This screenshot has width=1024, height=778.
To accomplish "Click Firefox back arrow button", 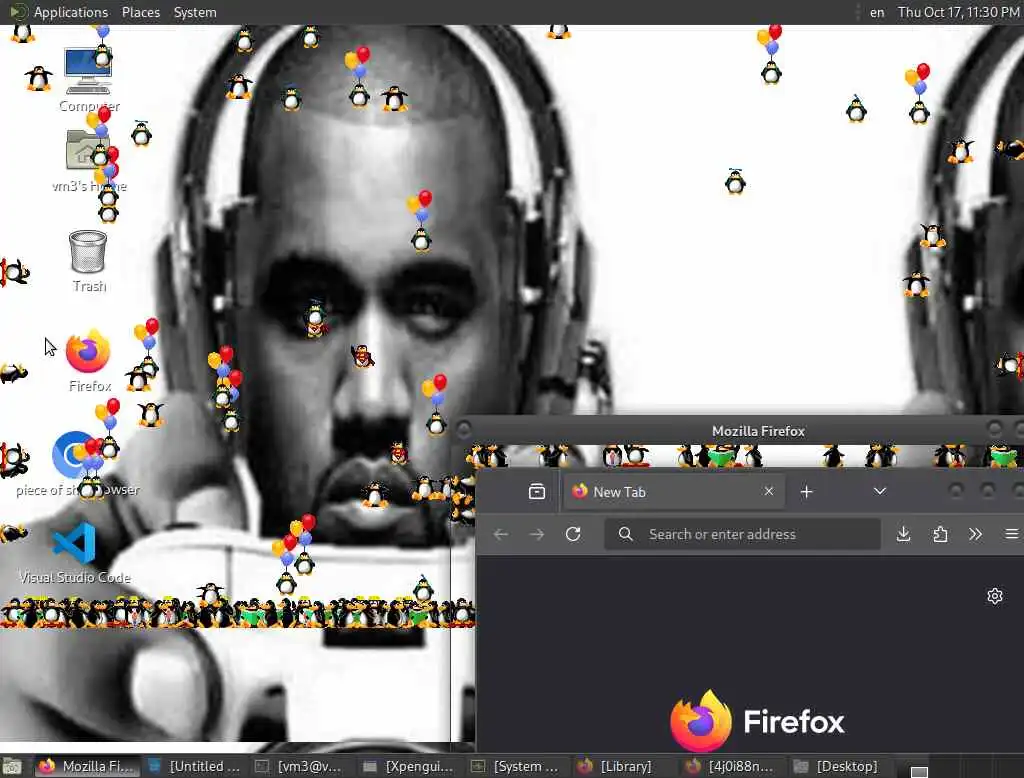I will pos(501,534).
